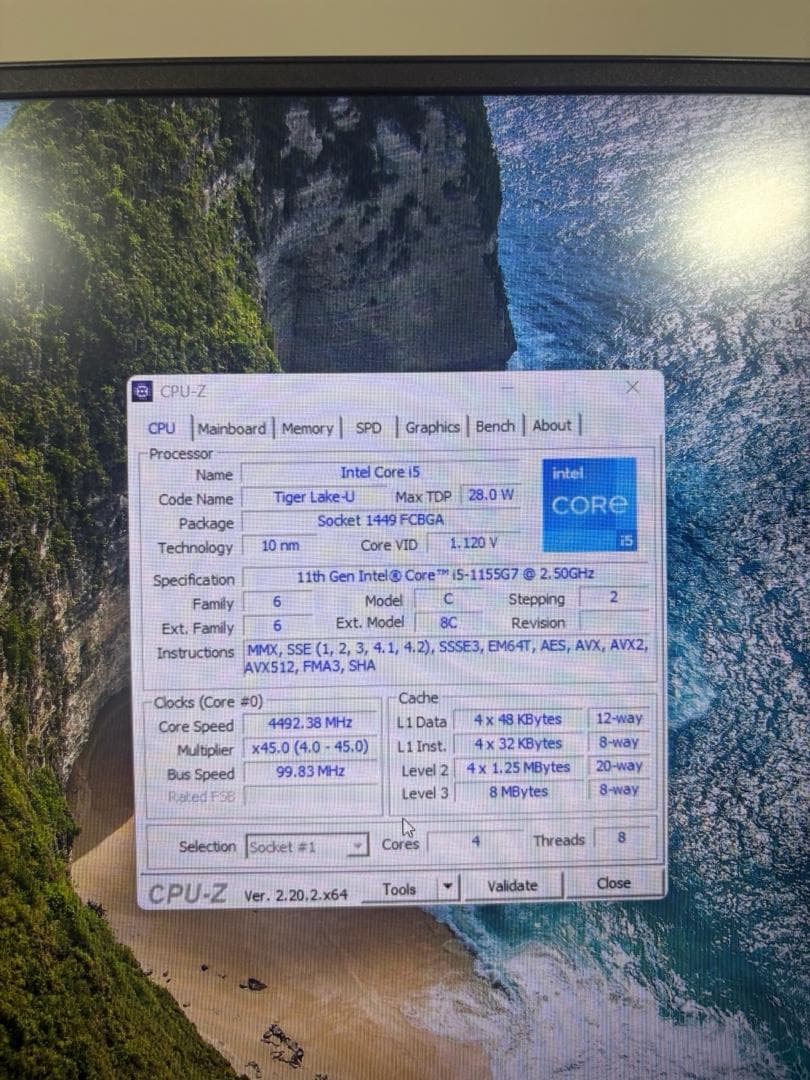Click the CPU-Z title bar text
The image size is (810, 1080).
[183, 392]
